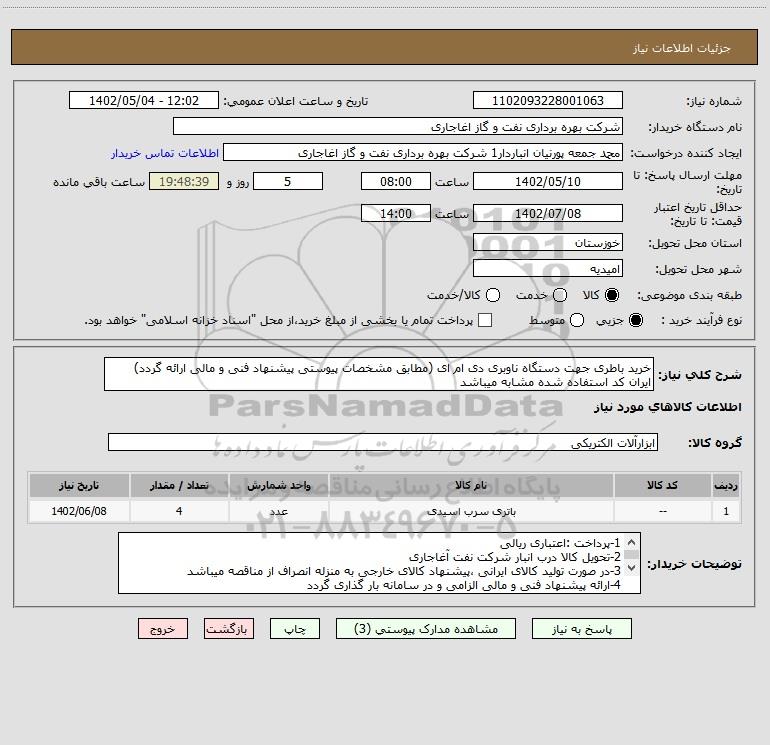This screenshot has width=770, height=745.
Task: Click the ردیف column header
Action: 726,485
